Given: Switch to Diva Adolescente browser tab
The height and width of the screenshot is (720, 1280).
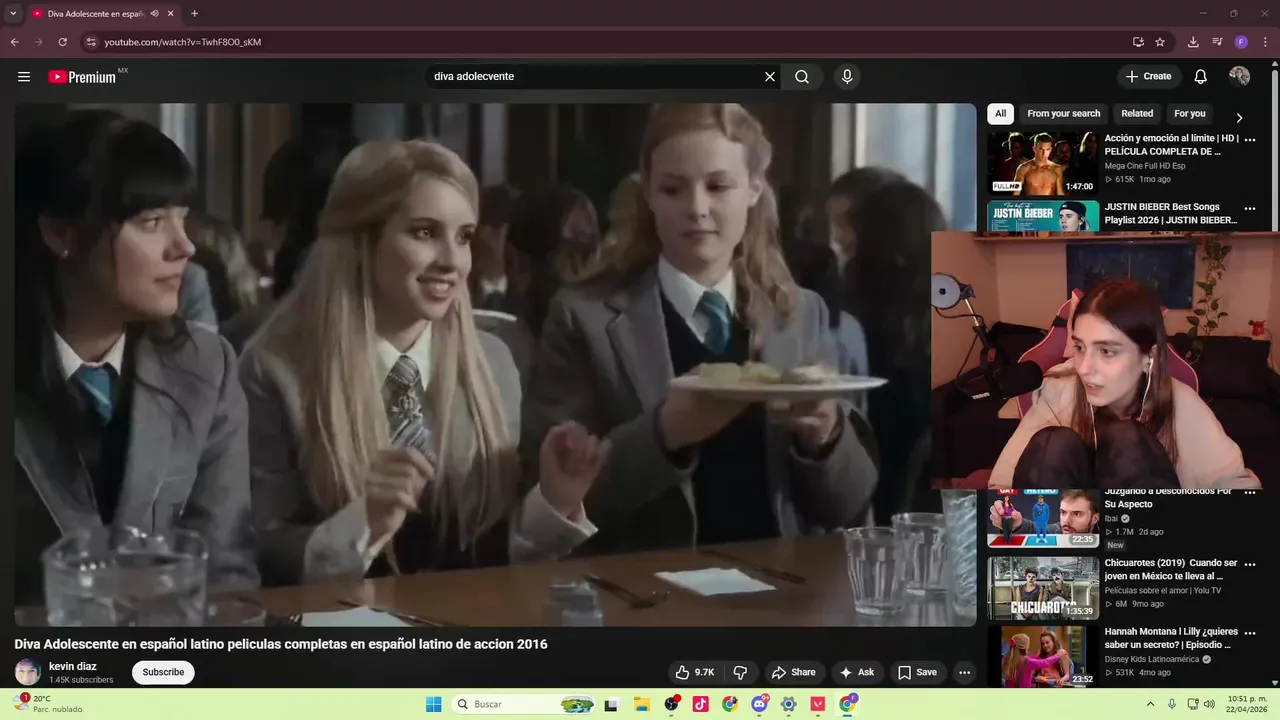Looking at the screenshot, I should 97,14.
